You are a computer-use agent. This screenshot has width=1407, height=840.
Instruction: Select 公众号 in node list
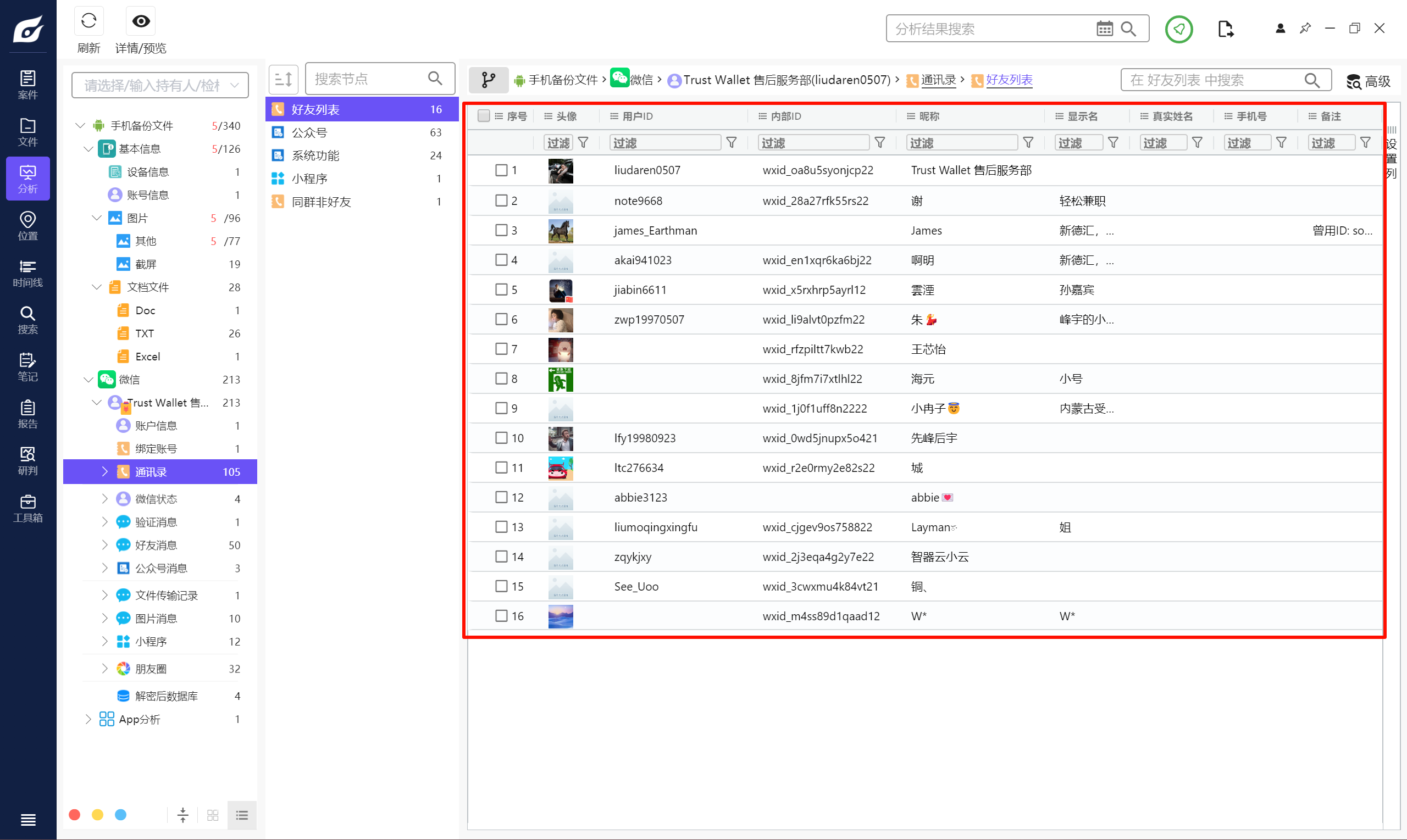[362, 132]
